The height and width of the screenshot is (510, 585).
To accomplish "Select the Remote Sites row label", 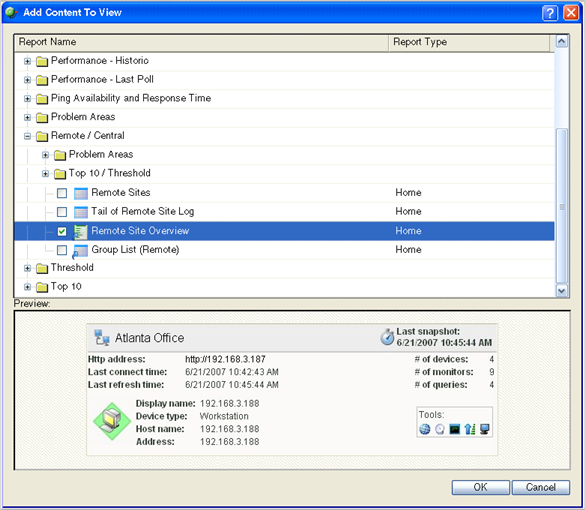I will coord(121,193).
